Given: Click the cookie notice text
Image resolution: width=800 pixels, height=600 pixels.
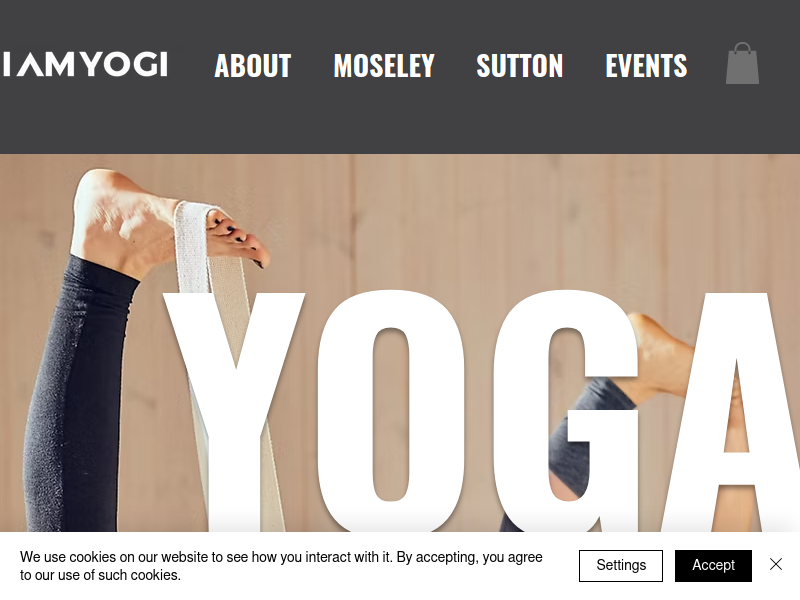Looking at the screenshot, I should [x=281, y=566].
